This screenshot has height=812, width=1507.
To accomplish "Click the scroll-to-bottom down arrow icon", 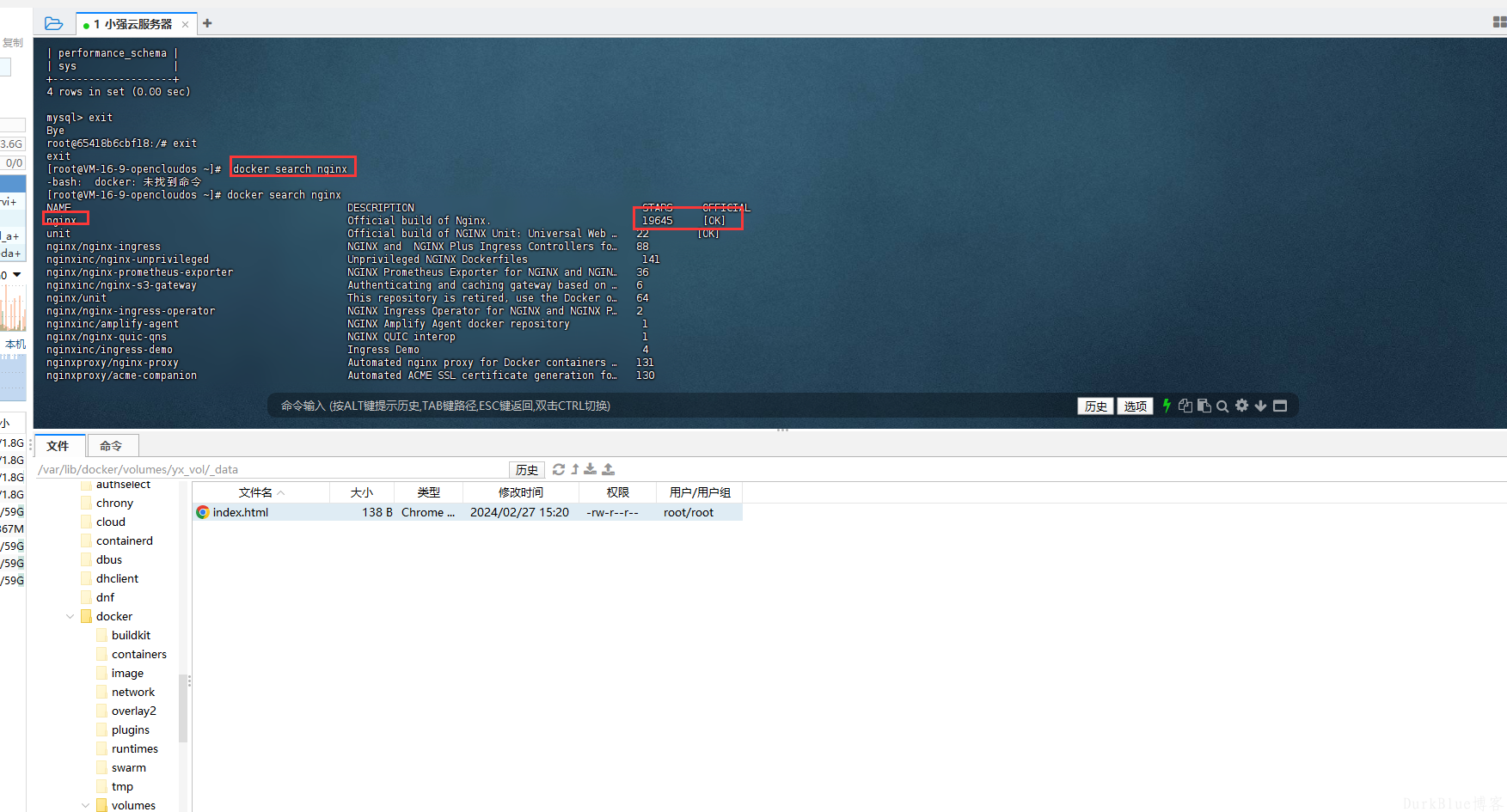I will (1260, 406).
